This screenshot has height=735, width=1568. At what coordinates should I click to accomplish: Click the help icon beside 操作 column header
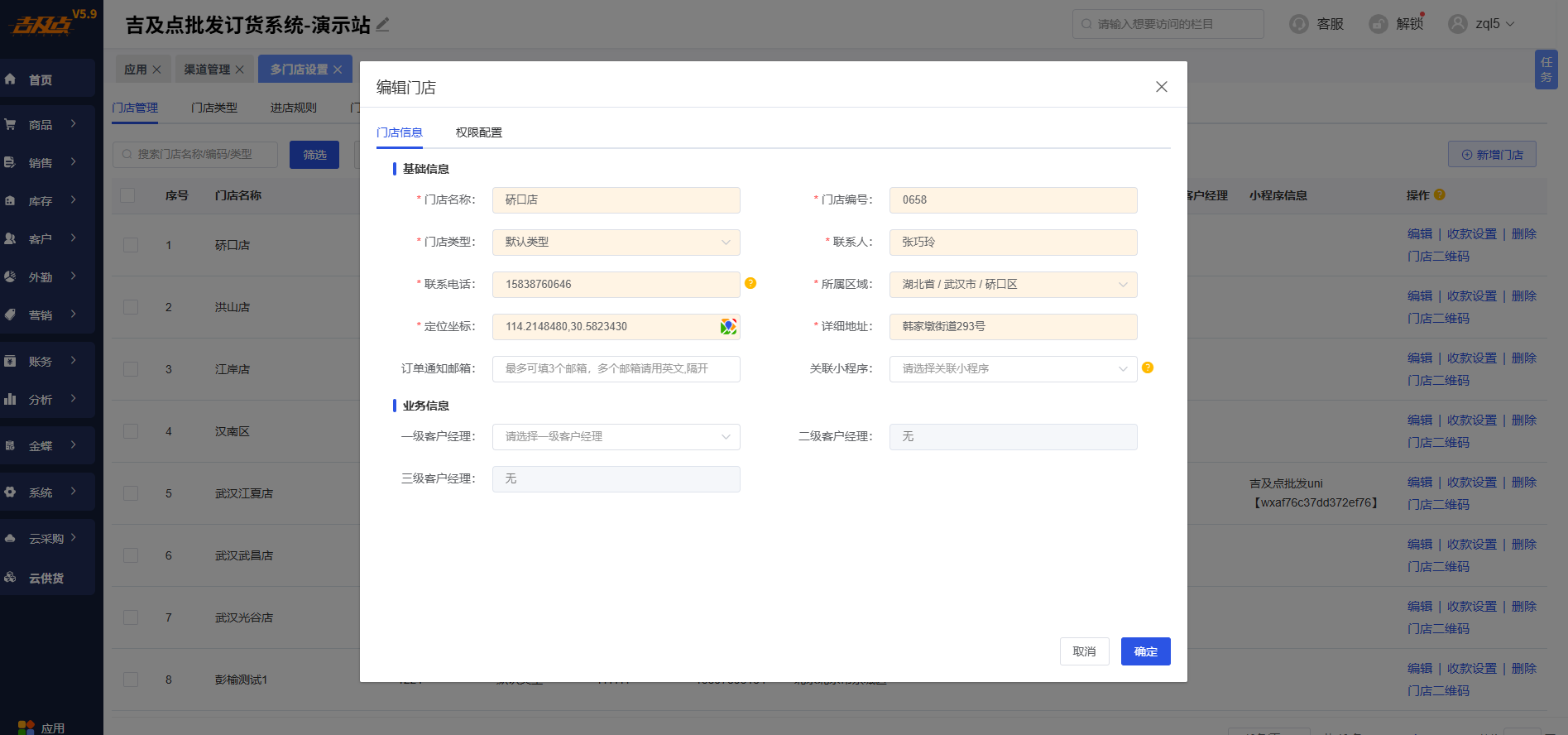point(1440,195)
